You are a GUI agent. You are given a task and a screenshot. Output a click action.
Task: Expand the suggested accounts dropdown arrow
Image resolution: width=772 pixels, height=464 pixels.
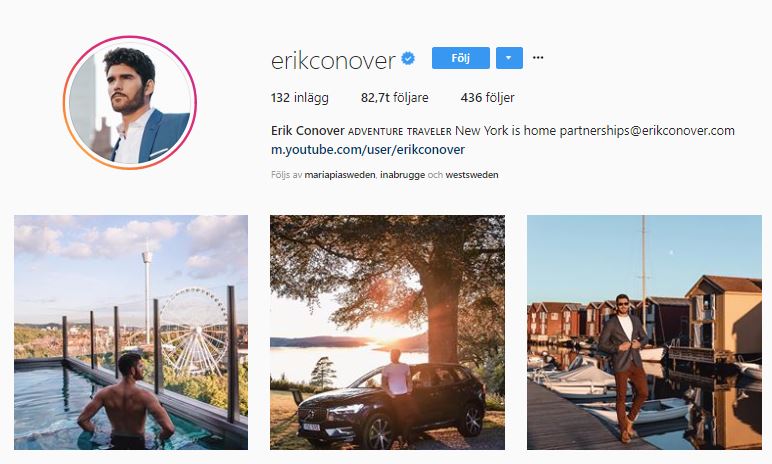[509, 58]
